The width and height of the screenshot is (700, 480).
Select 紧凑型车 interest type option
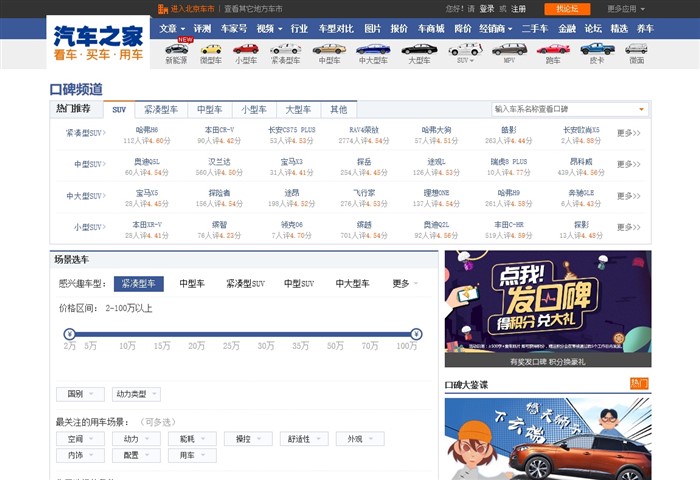(x=139, y=284)
